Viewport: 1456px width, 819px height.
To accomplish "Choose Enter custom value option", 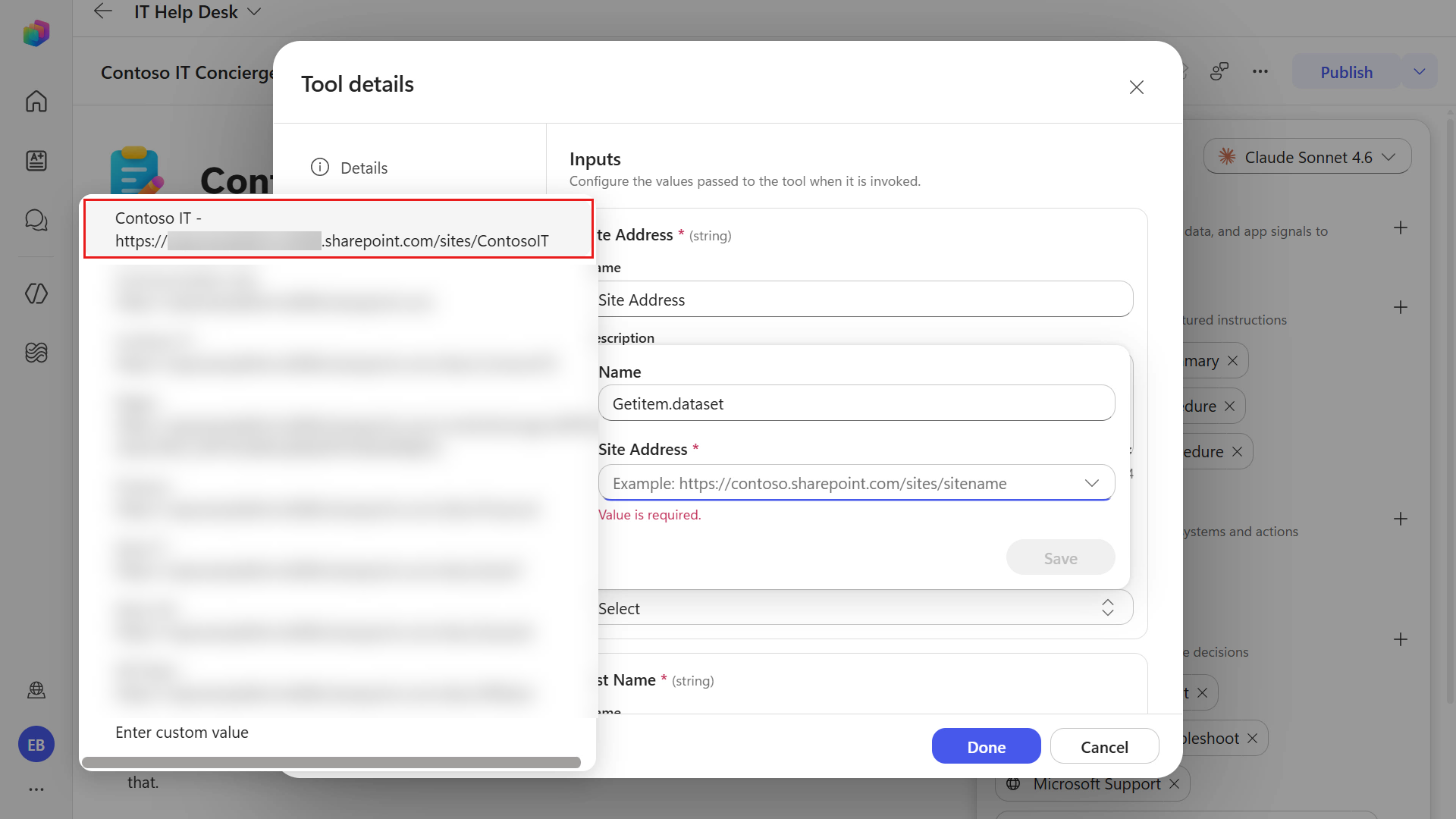I will pyautogui.click(x=182, y=732).
